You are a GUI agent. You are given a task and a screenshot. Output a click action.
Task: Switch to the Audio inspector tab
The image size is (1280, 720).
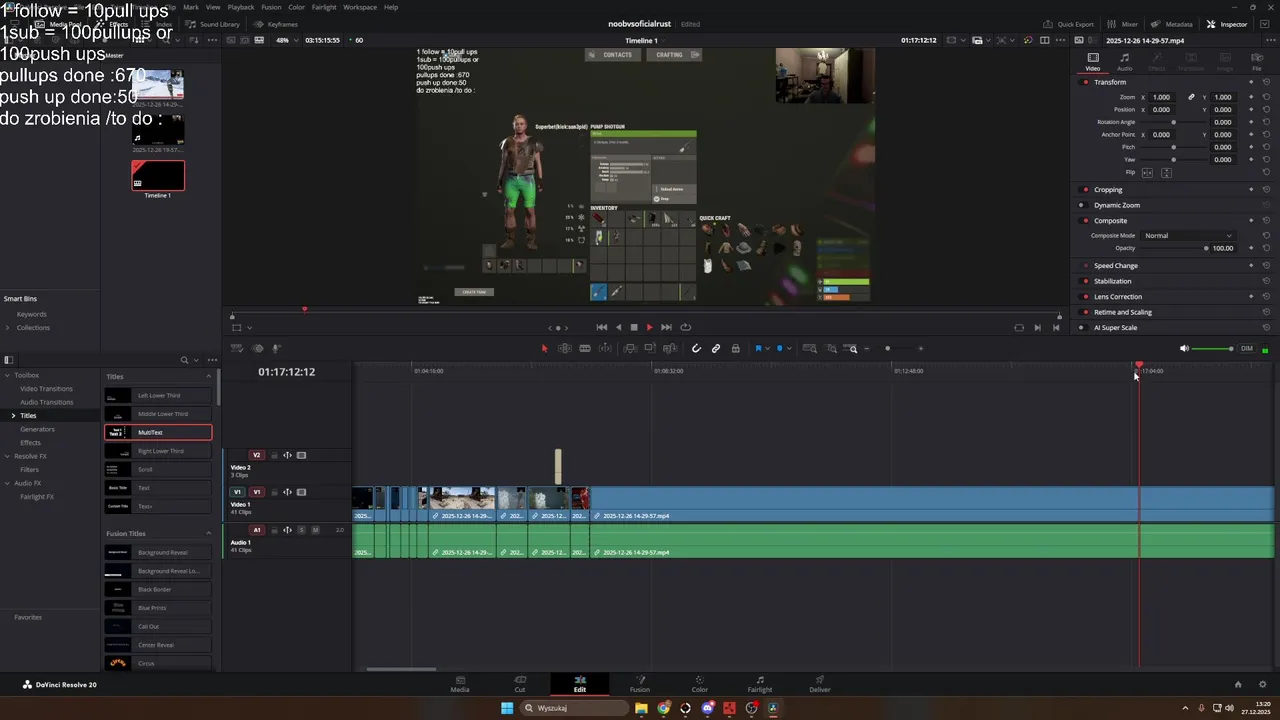1125,62
